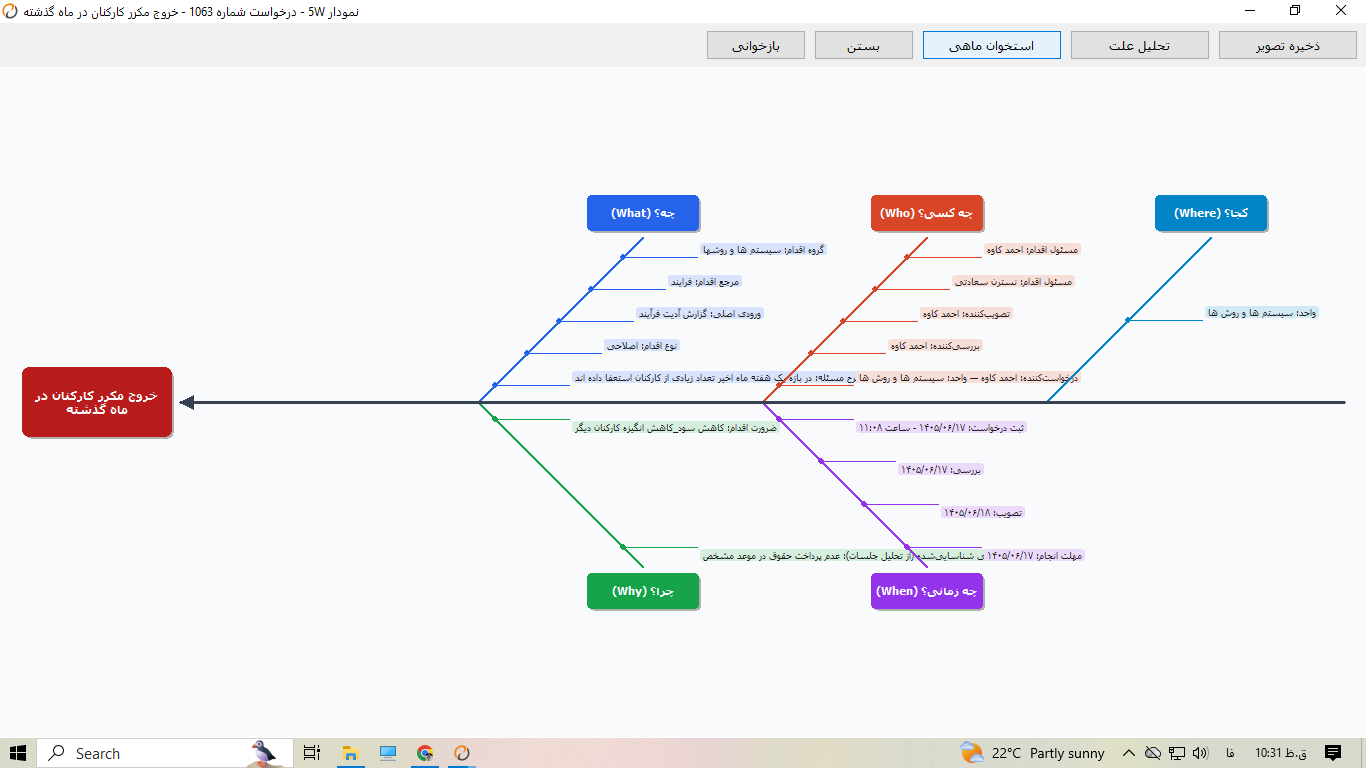Click the taskbar Search box

(x=165, y=753)
